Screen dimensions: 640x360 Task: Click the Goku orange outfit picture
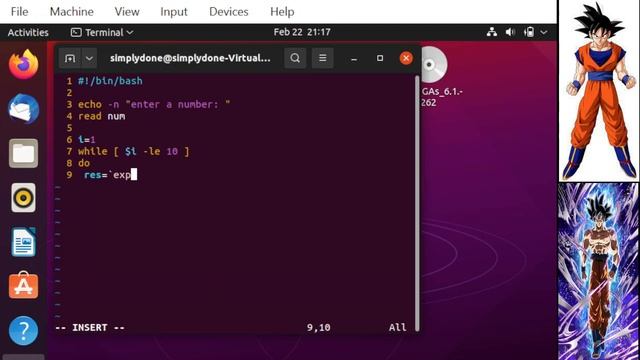click(x=598, y=90)
